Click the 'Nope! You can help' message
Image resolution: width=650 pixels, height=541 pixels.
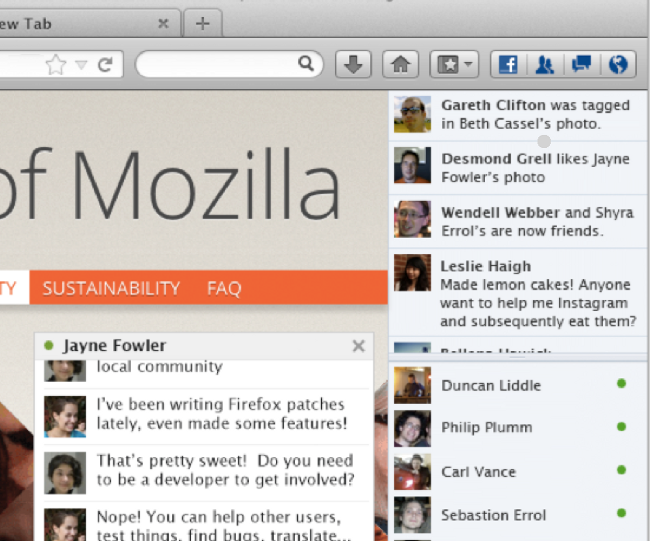[x=224, y=525]
